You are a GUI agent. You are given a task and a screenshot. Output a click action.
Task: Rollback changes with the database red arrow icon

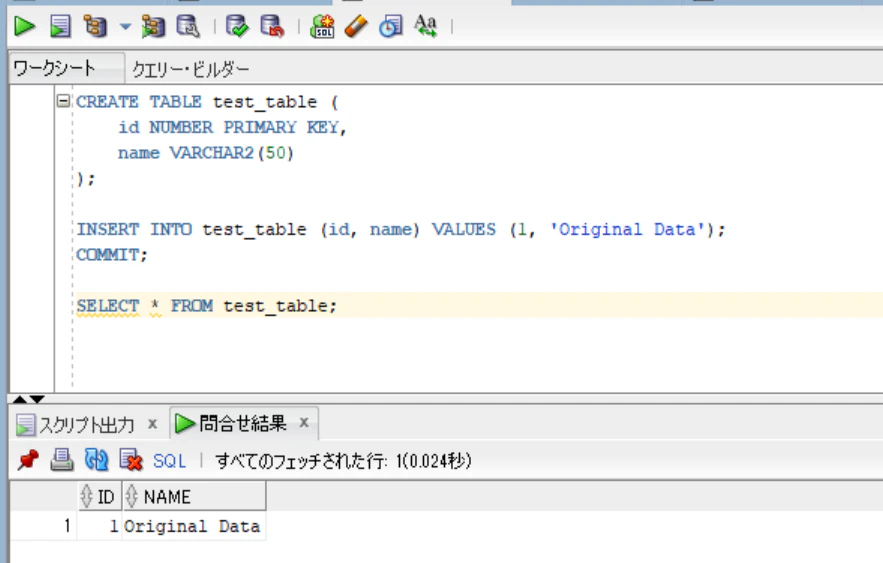coord(272,26)
